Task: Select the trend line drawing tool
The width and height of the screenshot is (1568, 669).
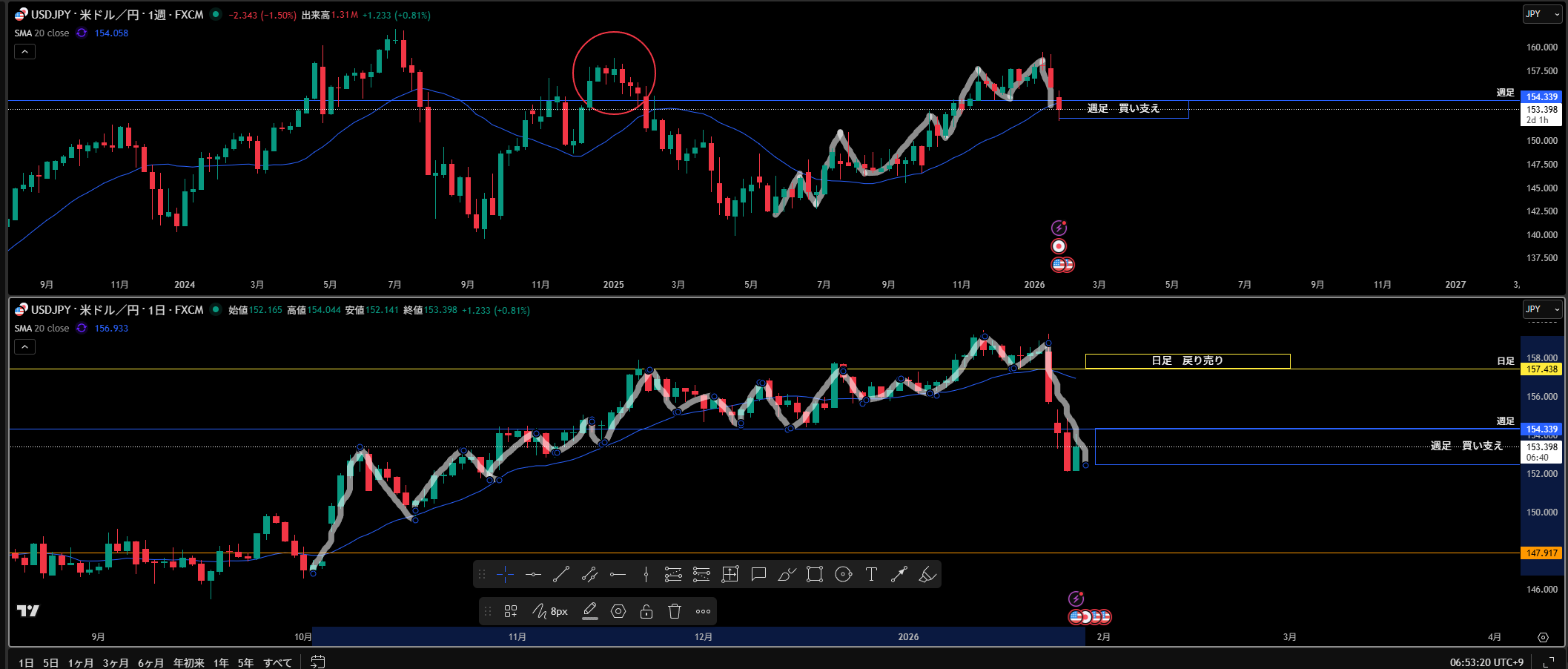Action: point(561,574)
